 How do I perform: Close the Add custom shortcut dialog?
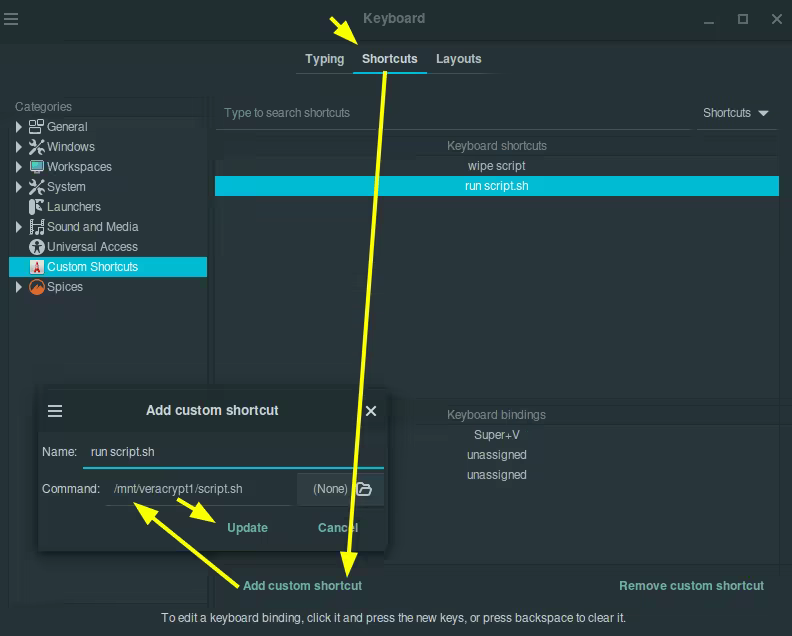tap(371, 411)
